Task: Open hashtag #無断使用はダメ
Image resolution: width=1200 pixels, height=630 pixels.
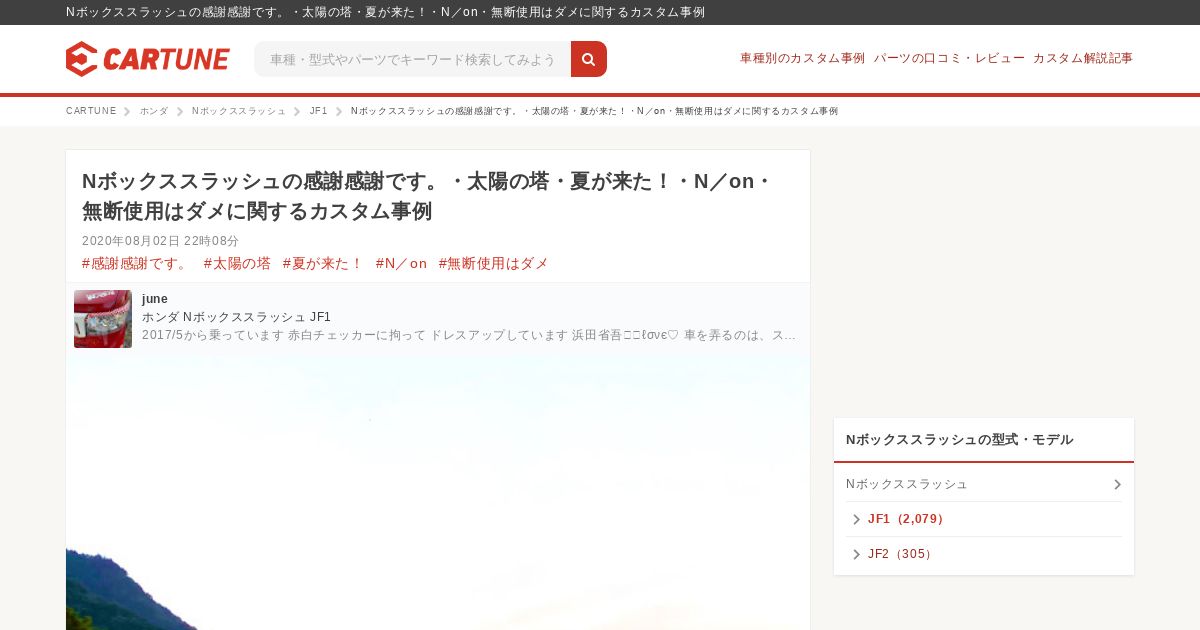Action: point(494,263)
